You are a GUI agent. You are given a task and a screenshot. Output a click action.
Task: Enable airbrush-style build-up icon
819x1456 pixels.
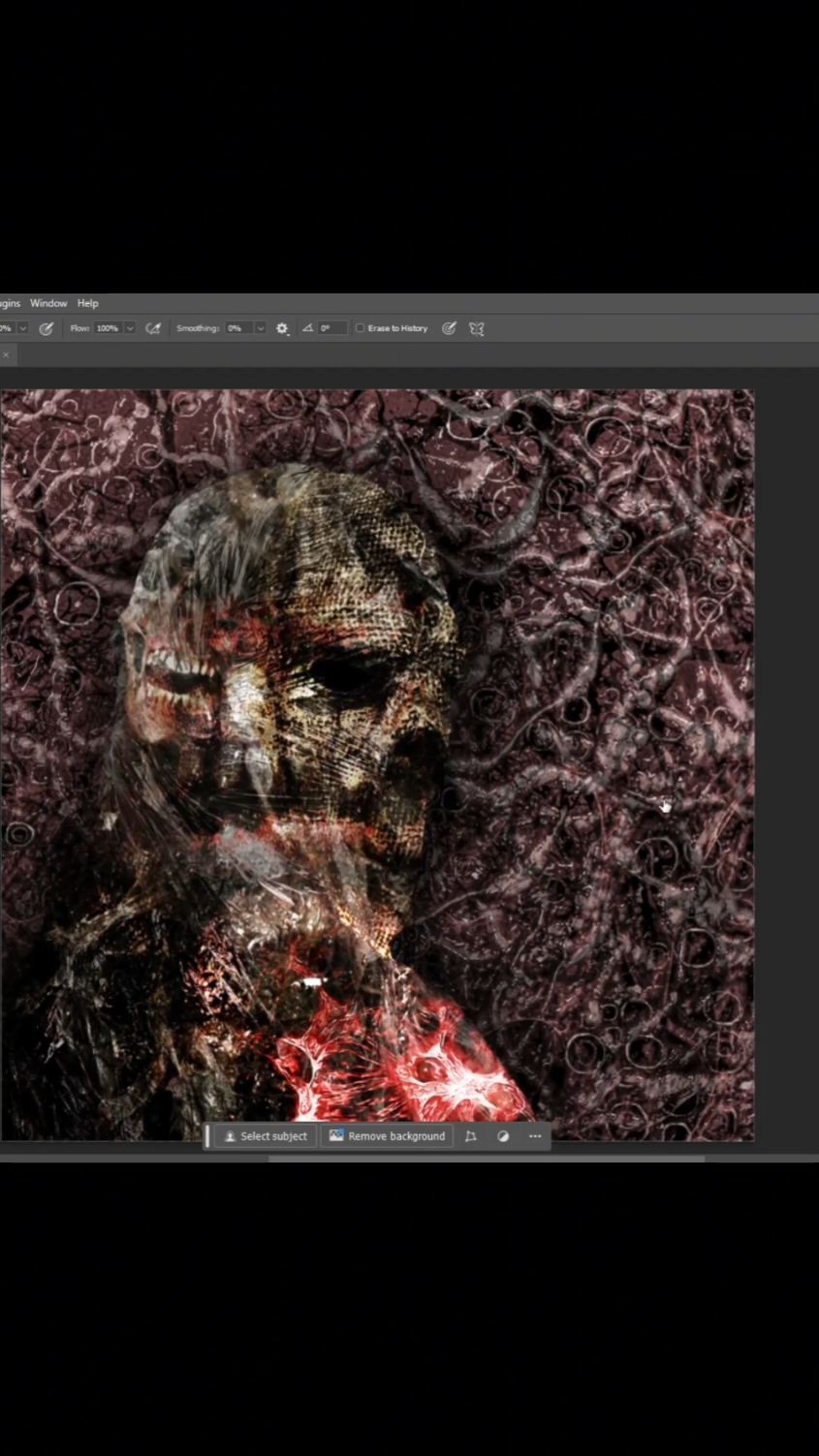click(153, 328)
